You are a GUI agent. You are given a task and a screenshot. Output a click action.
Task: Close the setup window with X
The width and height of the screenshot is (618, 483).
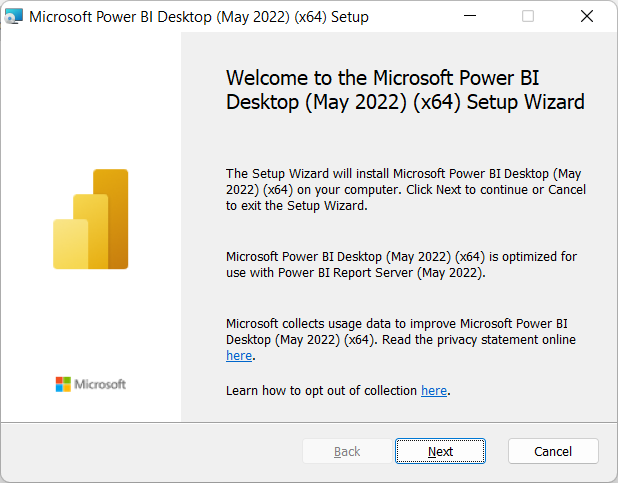click(587, 16)
